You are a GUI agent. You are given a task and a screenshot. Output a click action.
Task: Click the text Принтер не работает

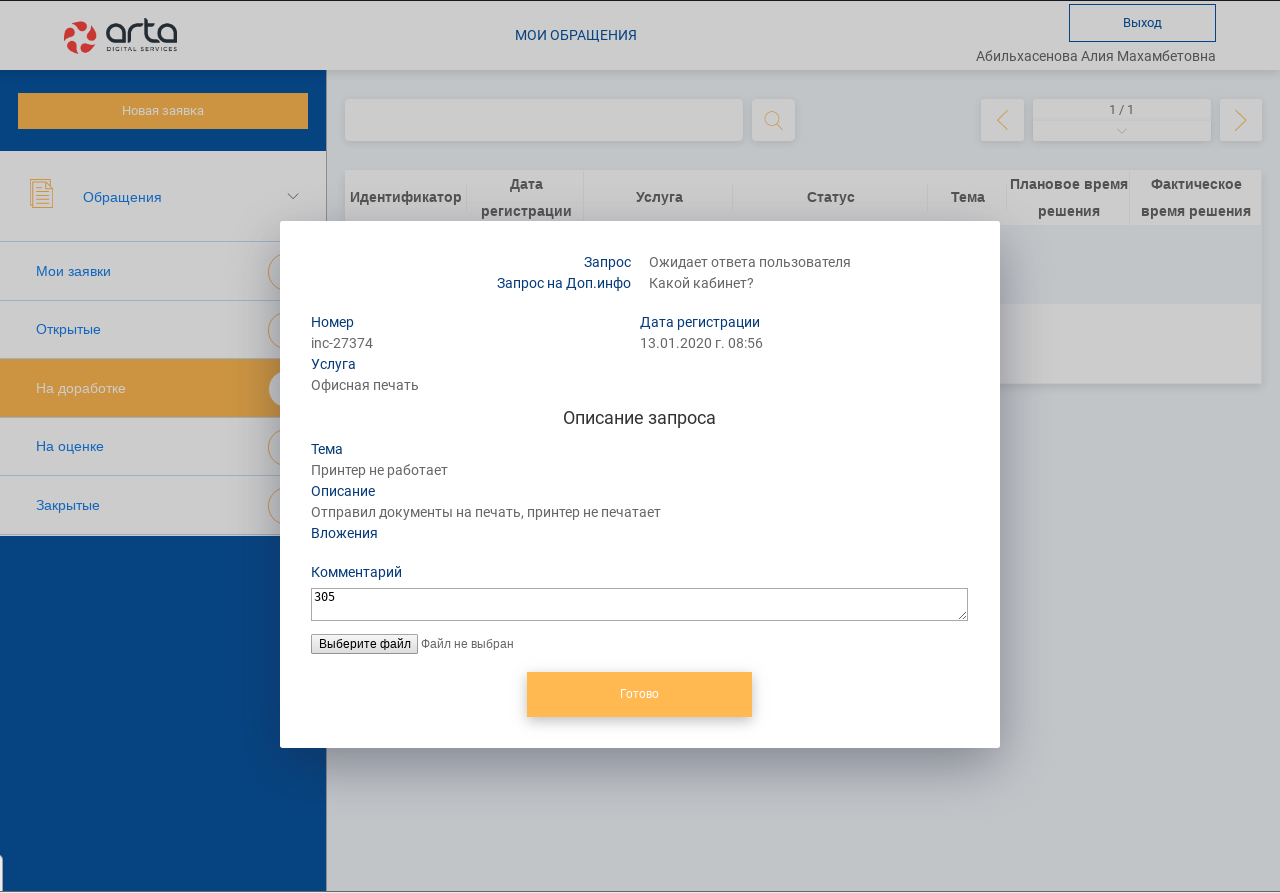coord(379,470)
